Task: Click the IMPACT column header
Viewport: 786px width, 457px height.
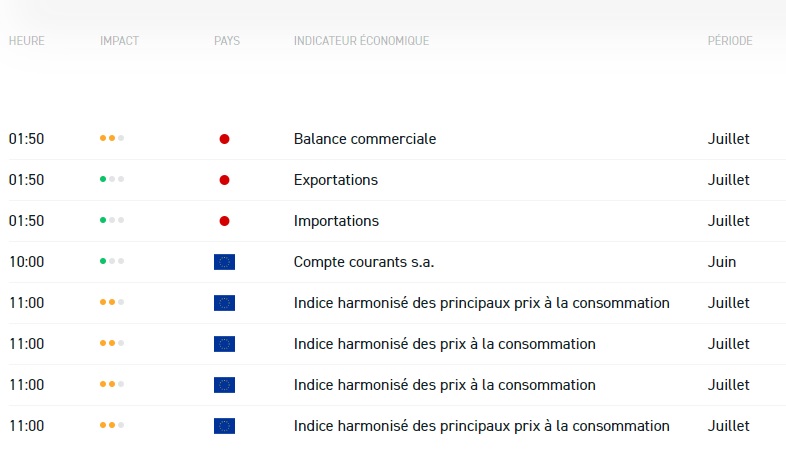Action: [120, 41]
